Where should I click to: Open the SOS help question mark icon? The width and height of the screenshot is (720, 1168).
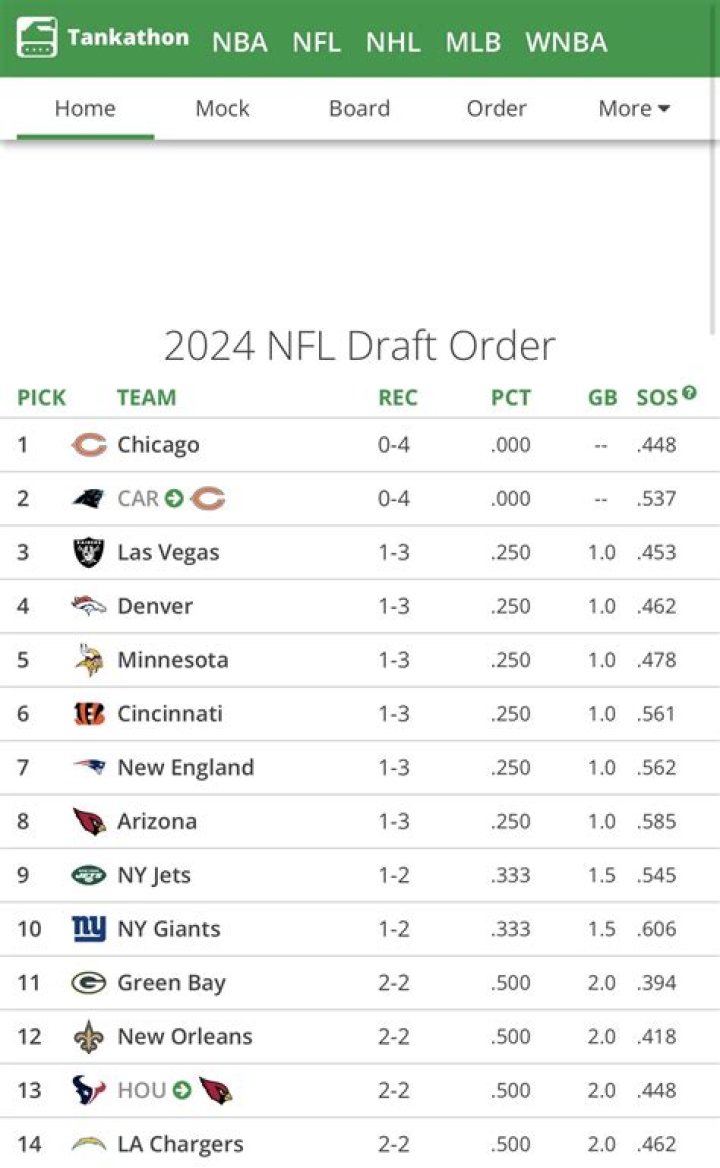tap(689, 391)
